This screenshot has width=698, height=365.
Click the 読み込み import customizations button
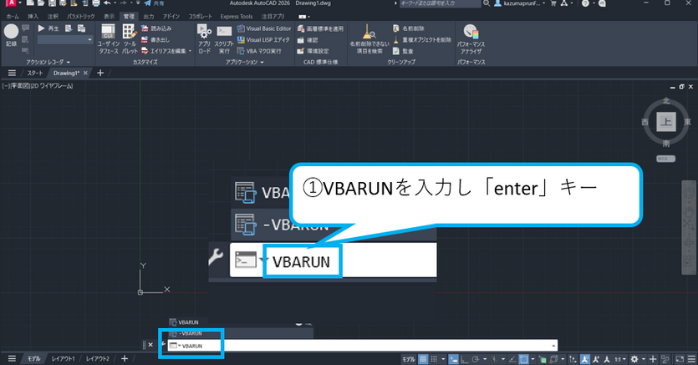[156, 28]
